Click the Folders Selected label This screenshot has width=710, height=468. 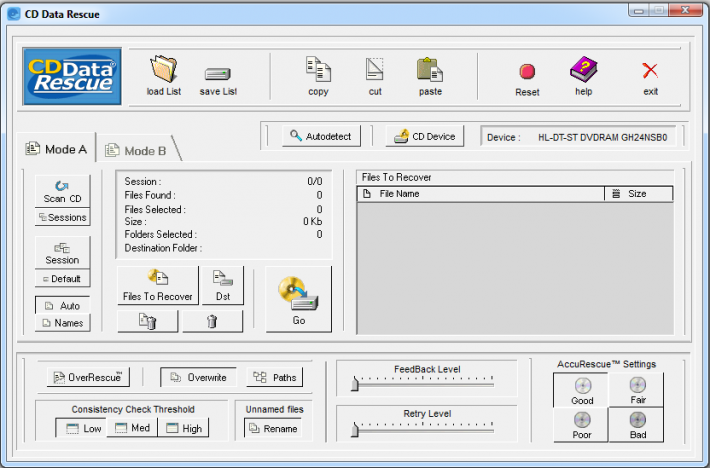pyautogui.click(x=160, y=234)
